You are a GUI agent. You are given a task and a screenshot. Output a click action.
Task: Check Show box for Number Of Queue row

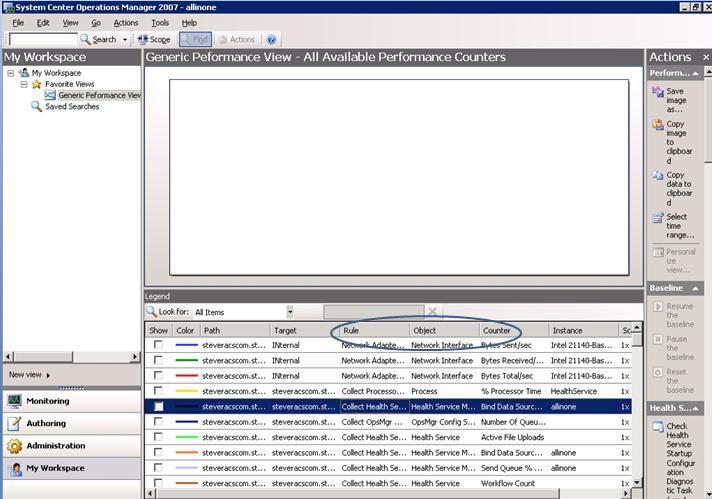click(x=158, y=422)
